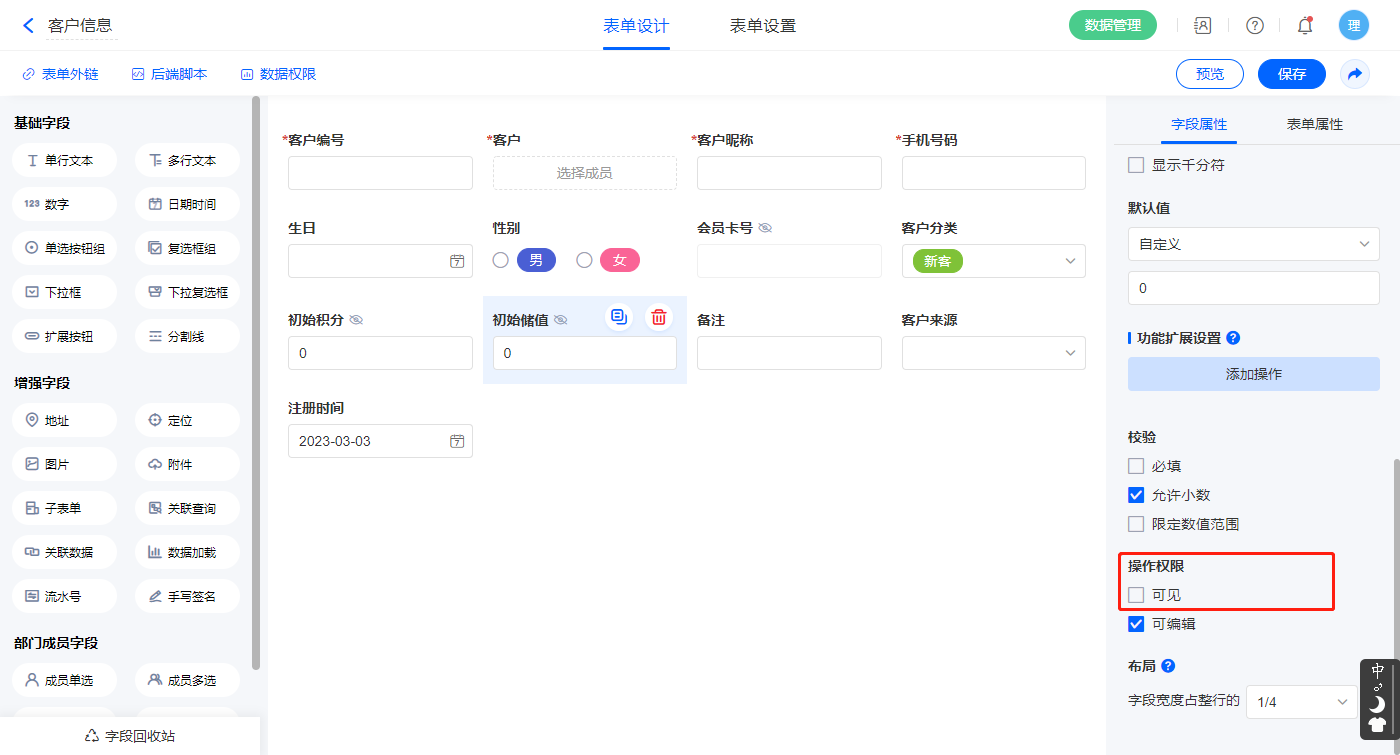The image size is (1400, 755).
Task: Click the back arrow beside 客户信息
Action: pos(28,26)
